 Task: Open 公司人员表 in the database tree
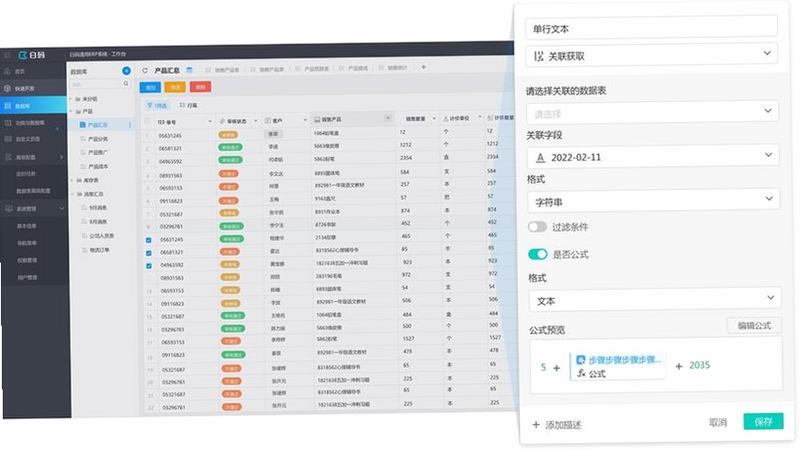(x=102, y=236)
